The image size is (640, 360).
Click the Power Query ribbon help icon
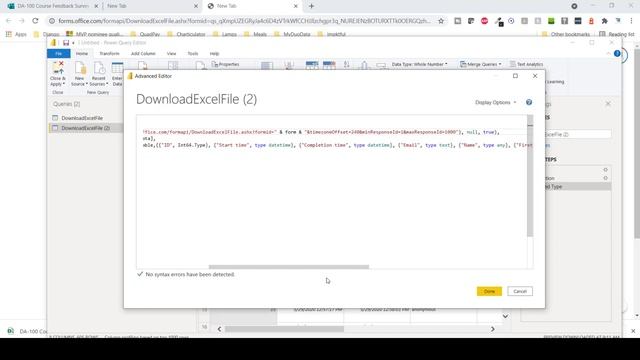click(x=617, y=53)
